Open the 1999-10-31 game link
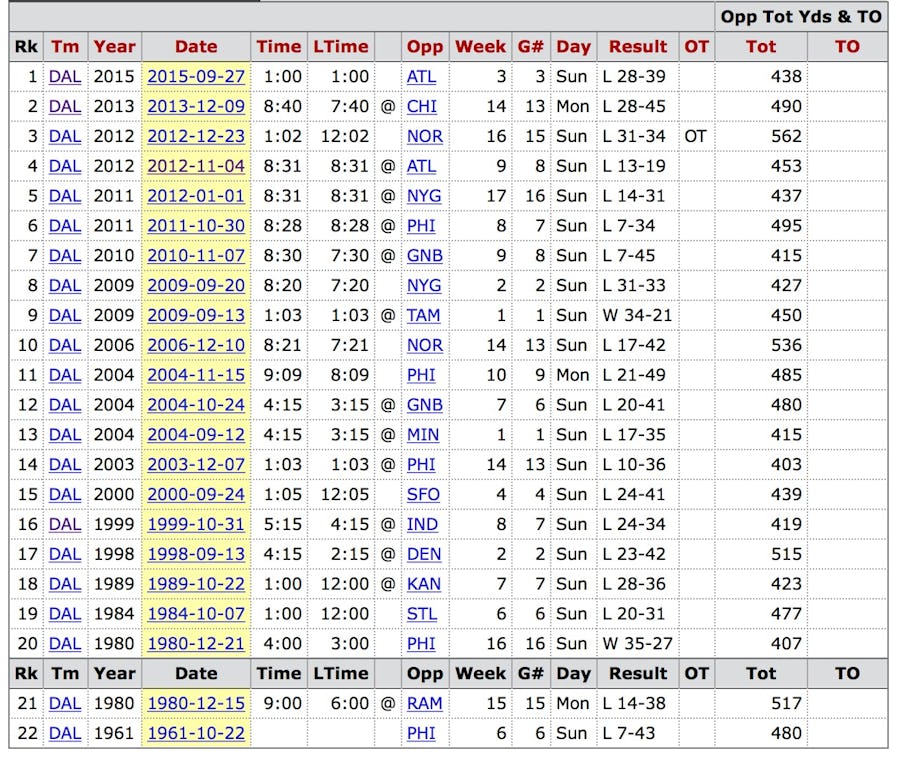The width and height of the screenshot is (900, 760). click(x=196, y=524)
